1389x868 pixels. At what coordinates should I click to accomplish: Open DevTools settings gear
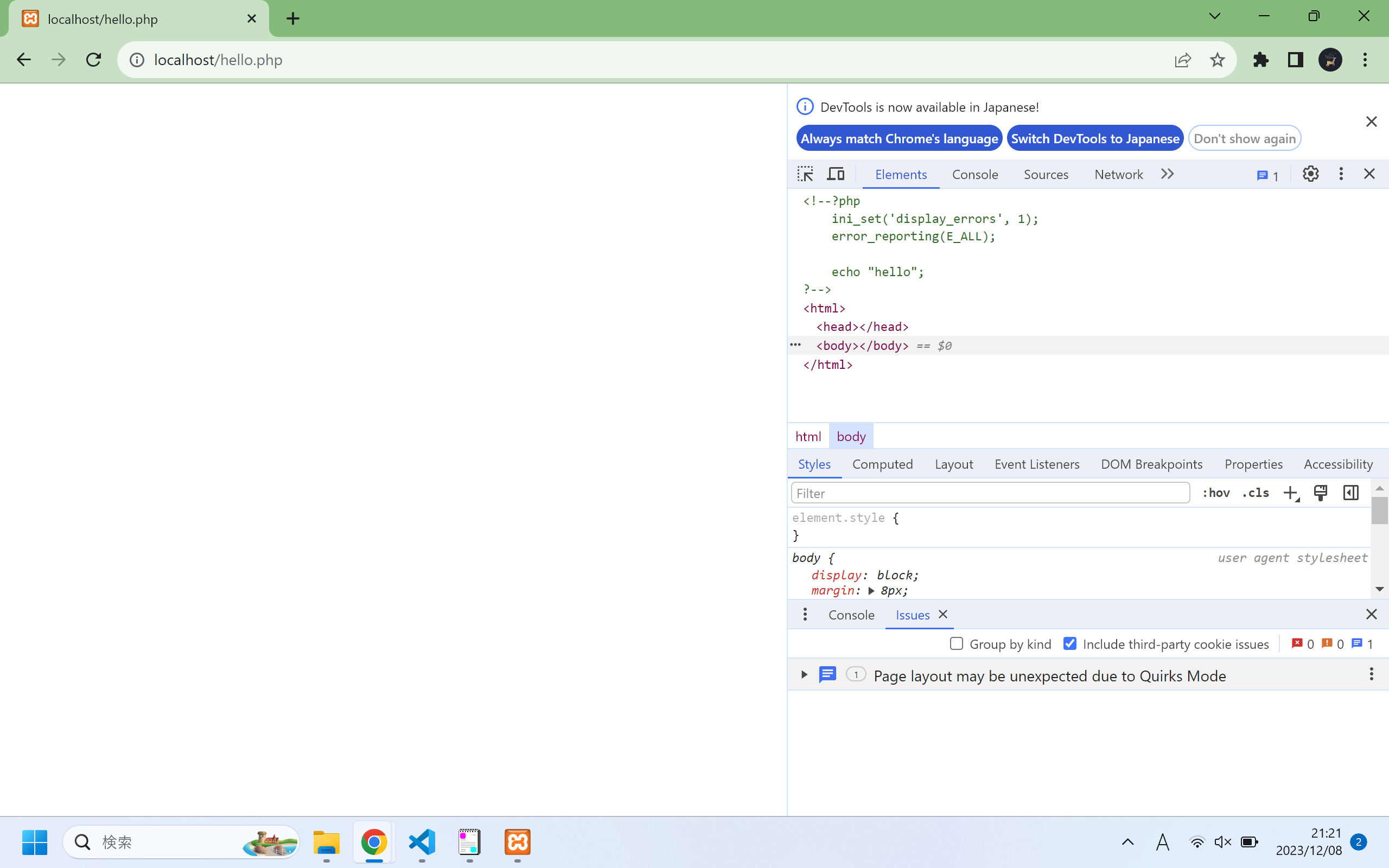(1310, 174)
